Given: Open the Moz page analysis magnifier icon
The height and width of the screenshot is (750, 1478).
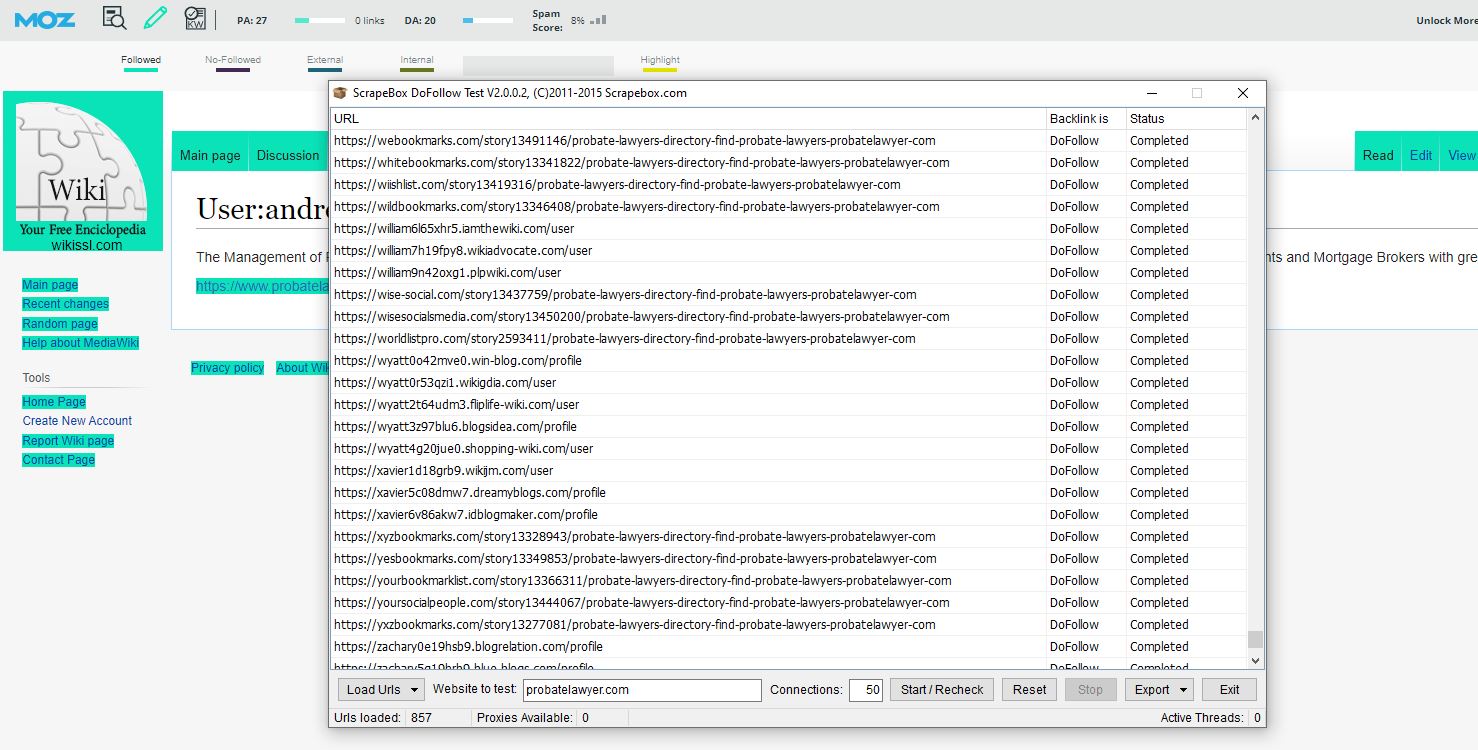Looking at the screenshot, I should coord(115,18).
